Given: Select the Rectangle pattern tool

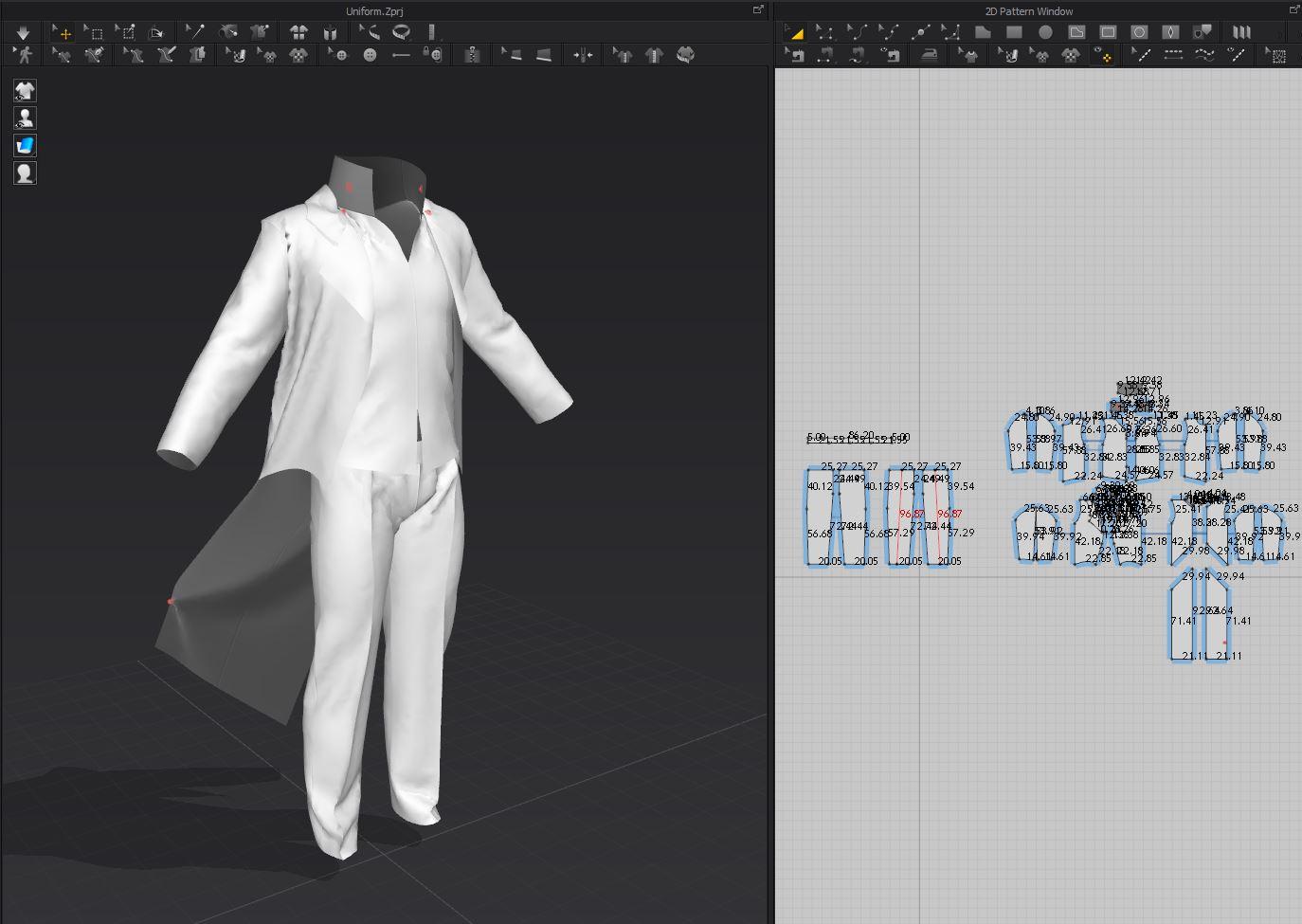Looking at the screenshot, I should point(1014,32).
